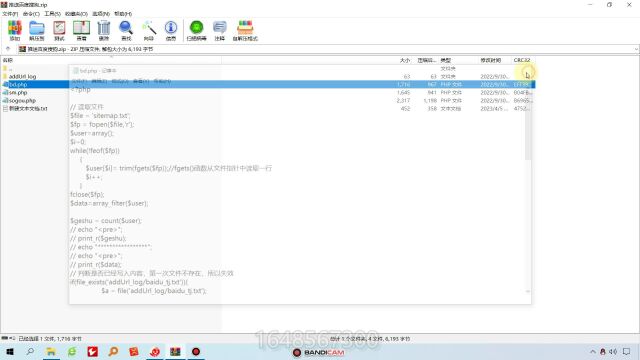Image resolution: width=640 pixels, height=360 pixels.
Task: Run the 扫描病毒 (Virus Scan) green icon
Action: click(196, 31)
